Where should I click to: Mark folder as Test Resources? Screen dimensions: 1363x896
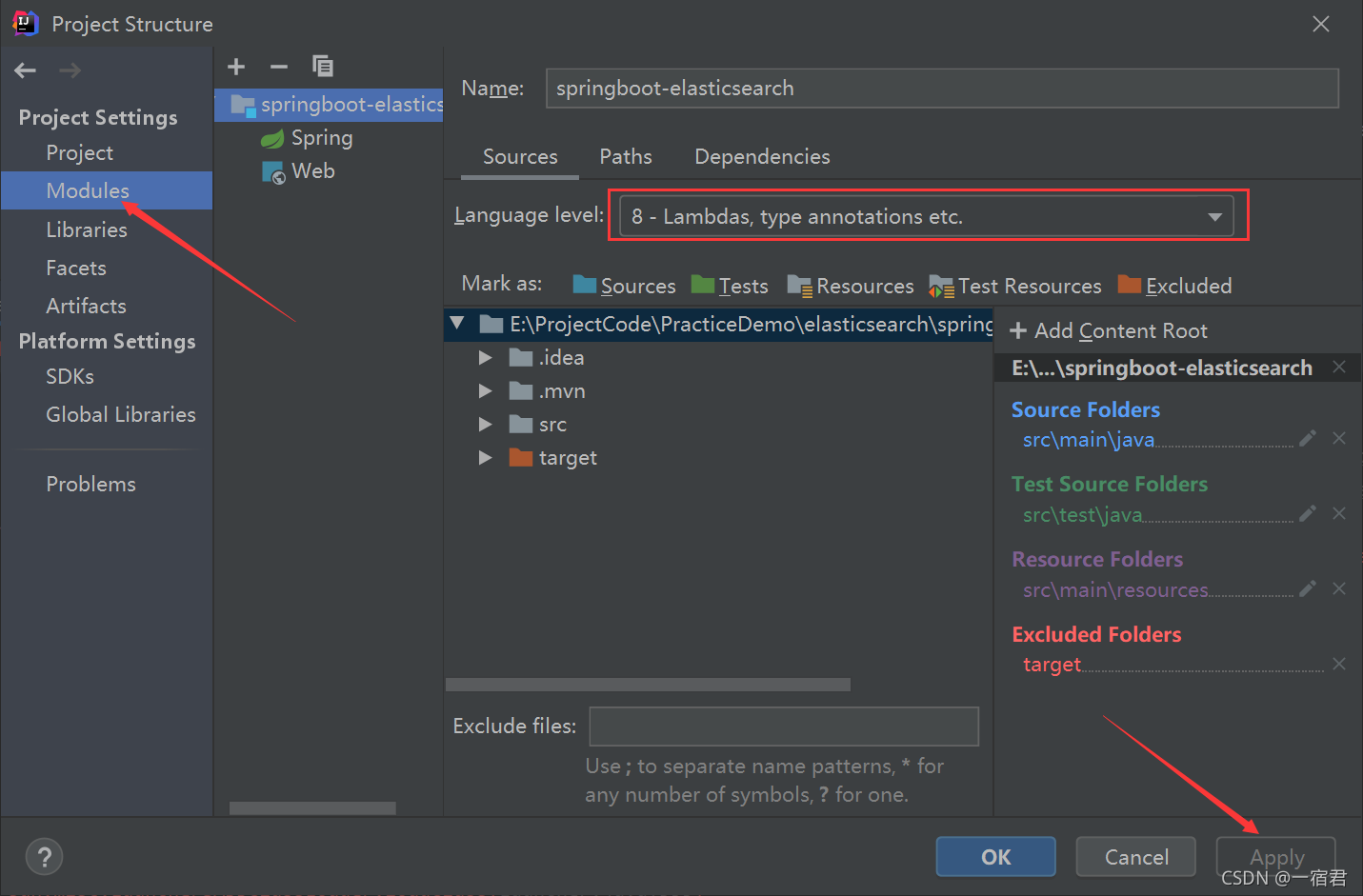[1015, 286]
